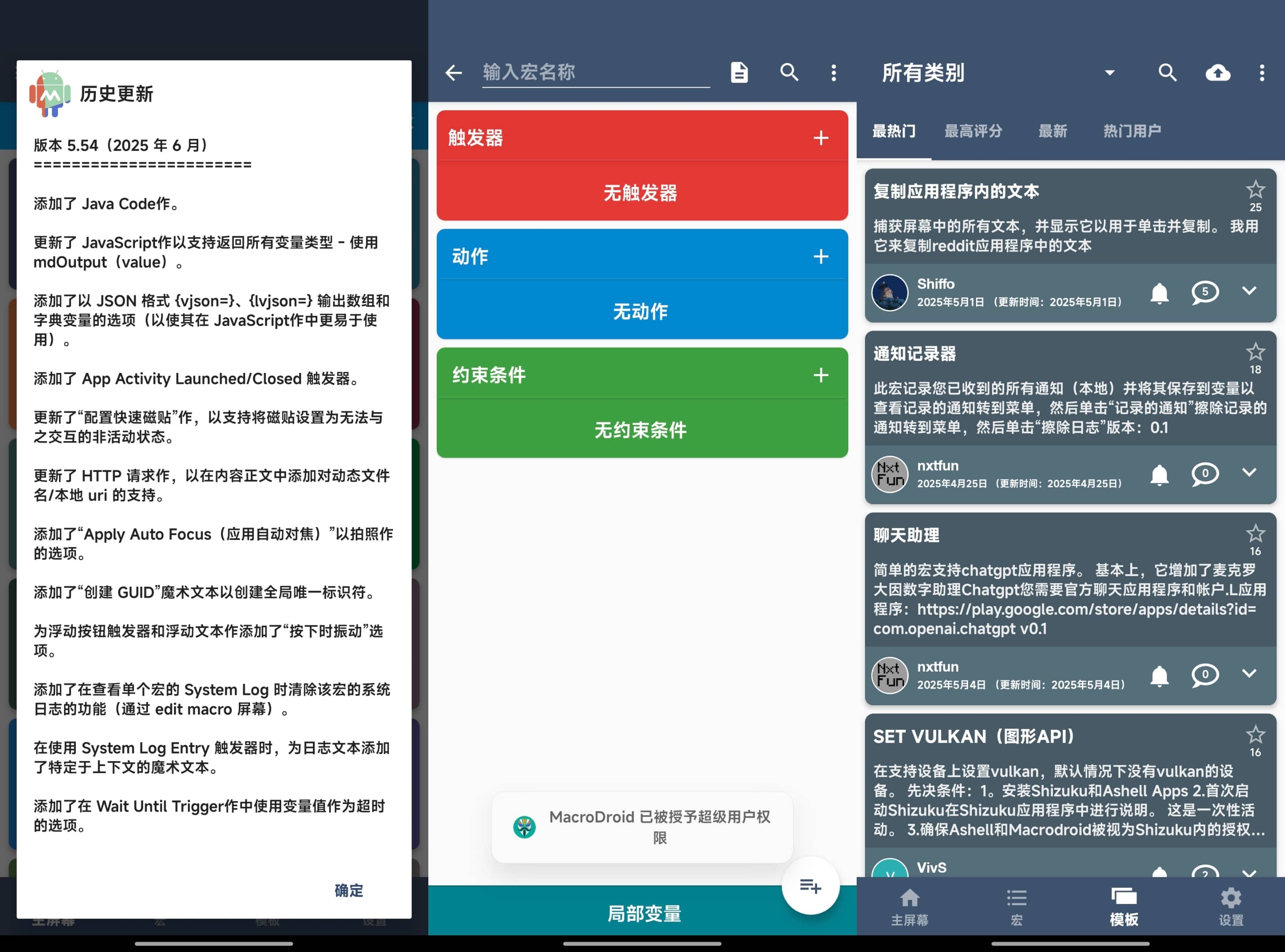Open 设置 in bottom navigation
Viewport: 1285px width, 952px height.
click(1231, 907)
